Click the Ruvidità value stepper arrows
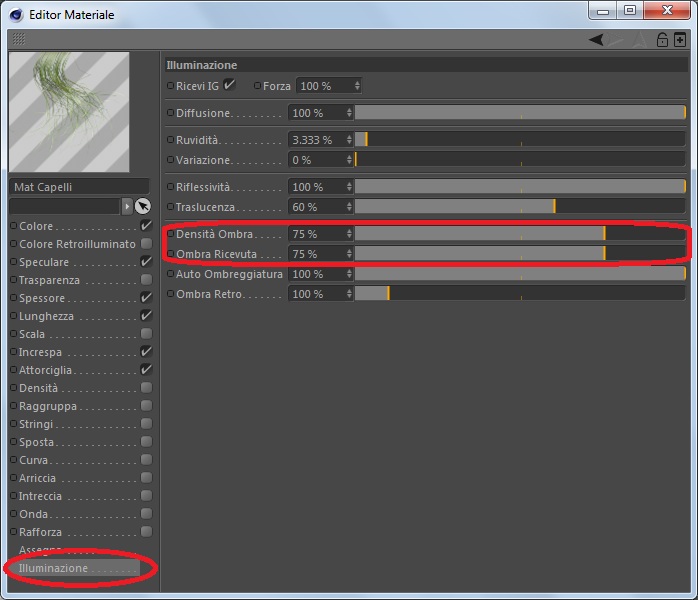This screenshot has height=600, width=698. pos(349,140)
